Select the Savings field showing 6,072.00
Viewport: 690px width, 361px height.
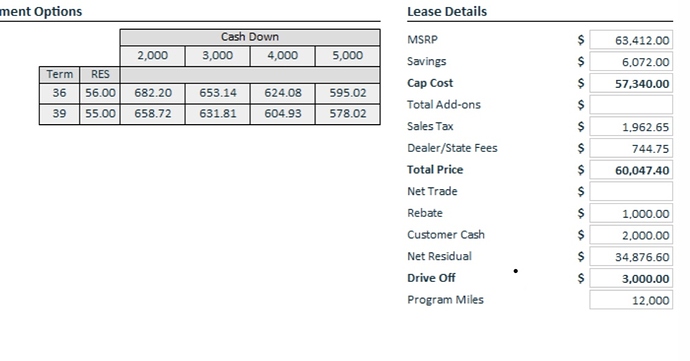pos(631,62)
